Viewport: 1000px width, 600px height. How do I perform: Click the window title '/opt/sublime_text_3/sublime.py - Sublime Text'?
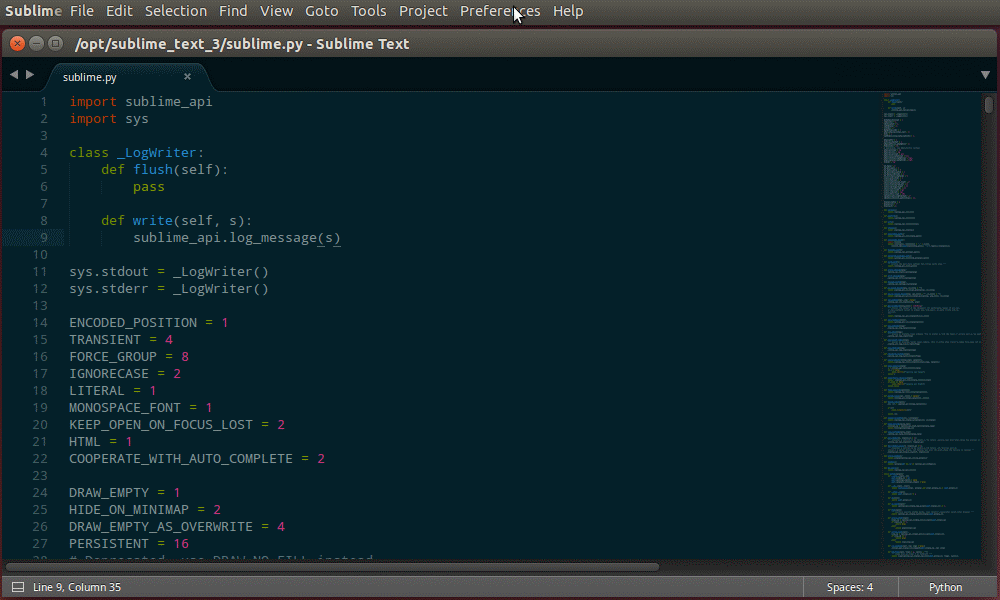tap(242, 44)
